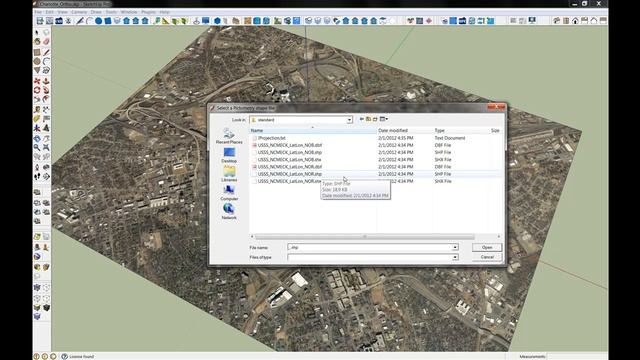
Task: Select the LatLon_NOB.dbf file
Action: pos(289,145)
